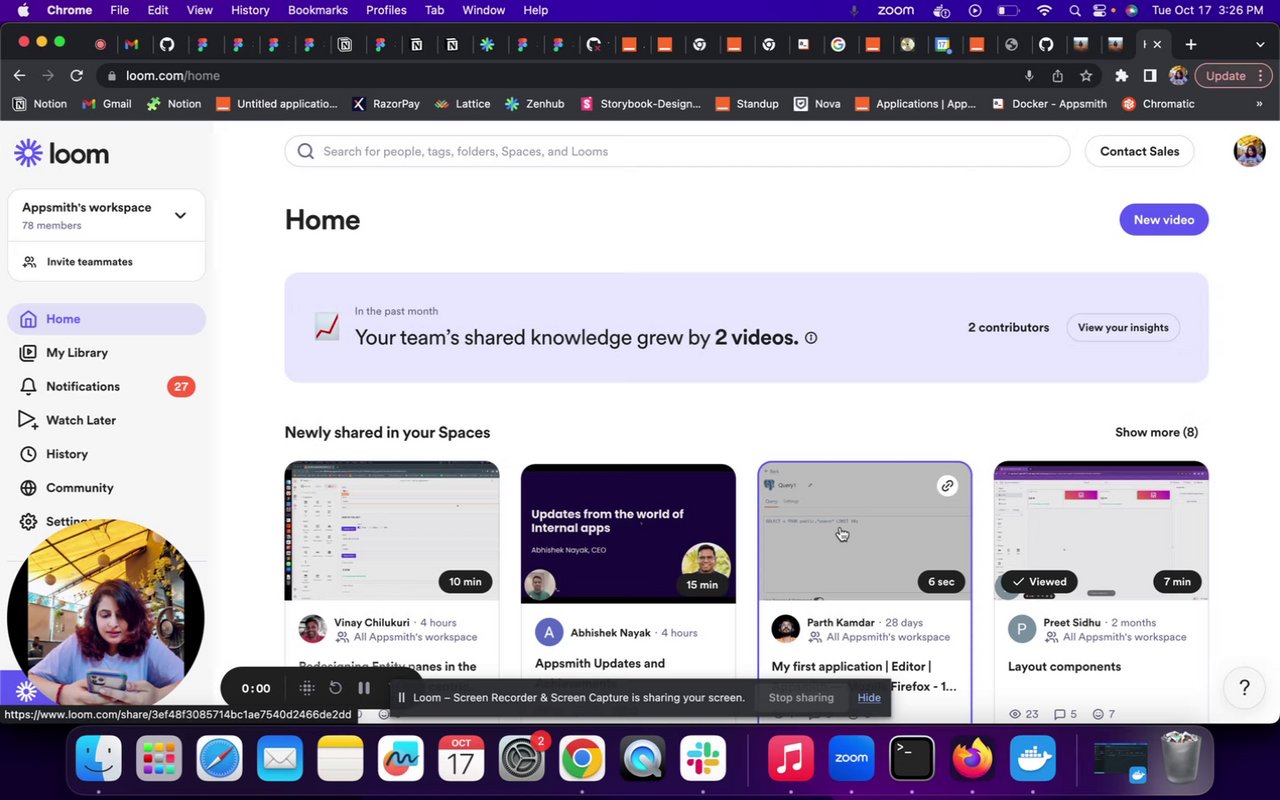Click the 23 views count
Image resolution: width=1280 pixels, height=800 pixels.
pyautogui.click(x=1024, y=714)
